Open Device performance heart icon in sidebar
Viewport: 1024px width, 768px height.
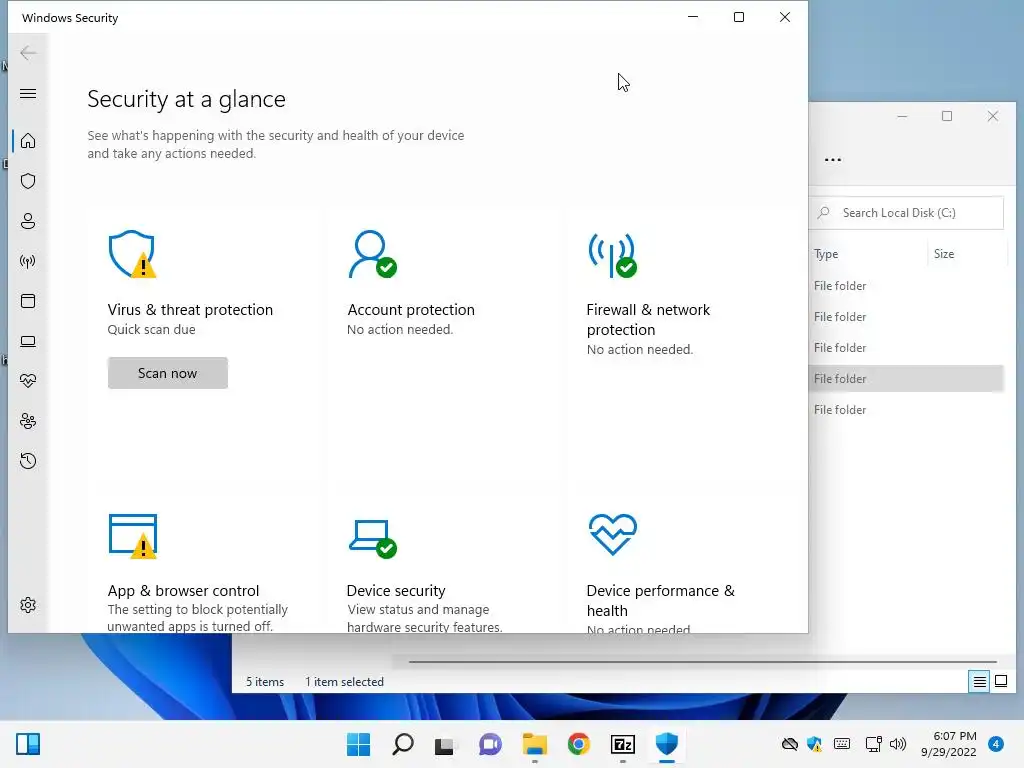(27, 381)
